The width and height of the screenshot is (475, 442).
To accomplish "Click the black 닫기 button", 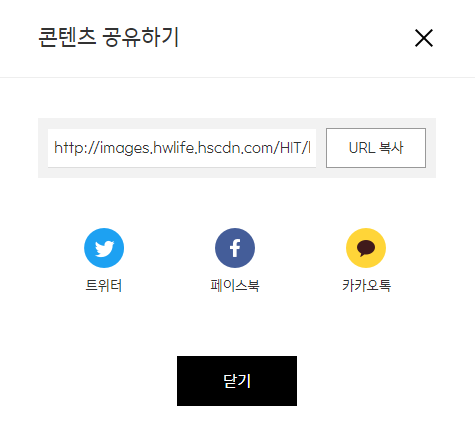I will tap(237, 381).
